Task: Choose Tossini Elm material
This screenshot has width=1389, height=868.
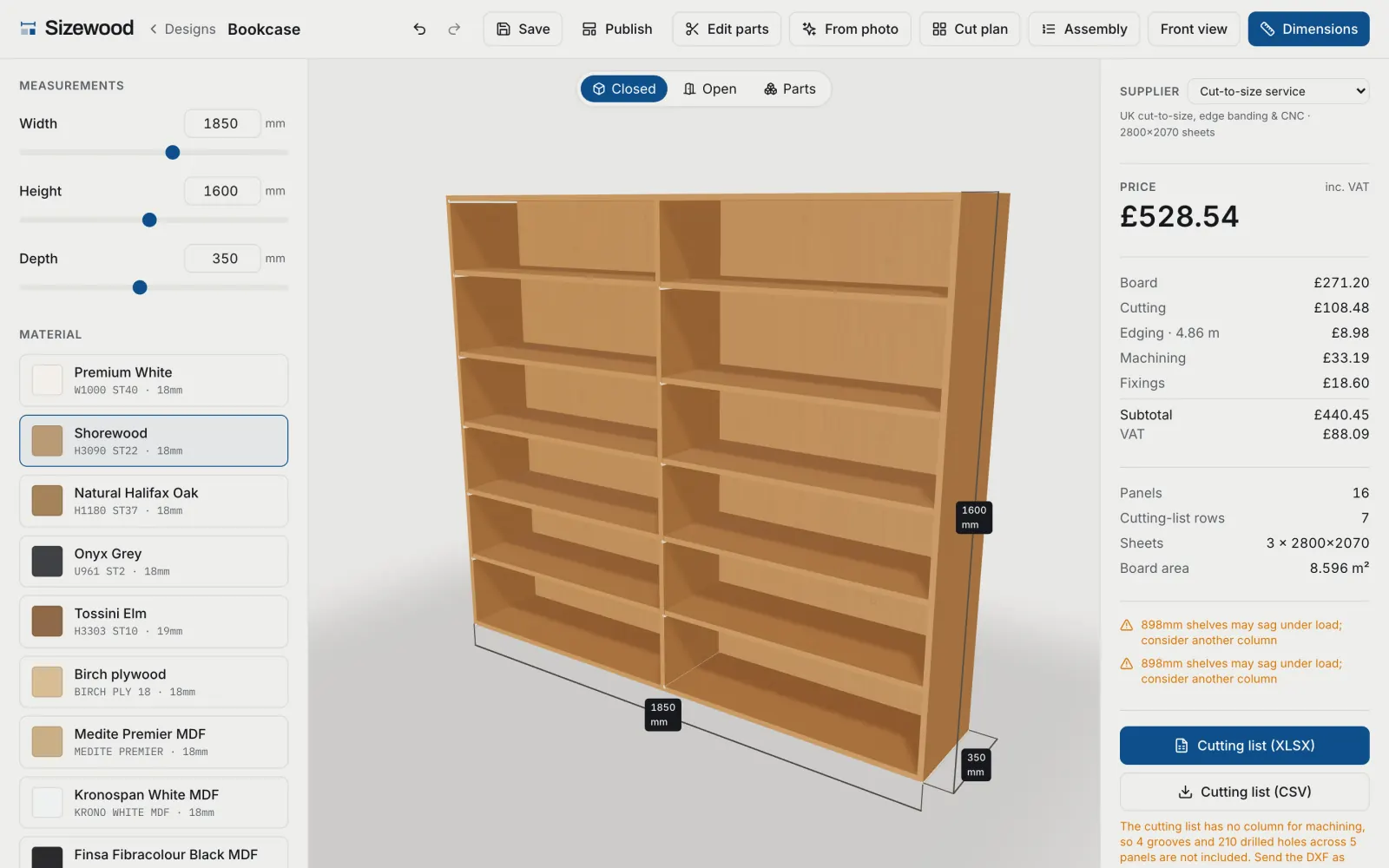Action: tap(154, 621)
